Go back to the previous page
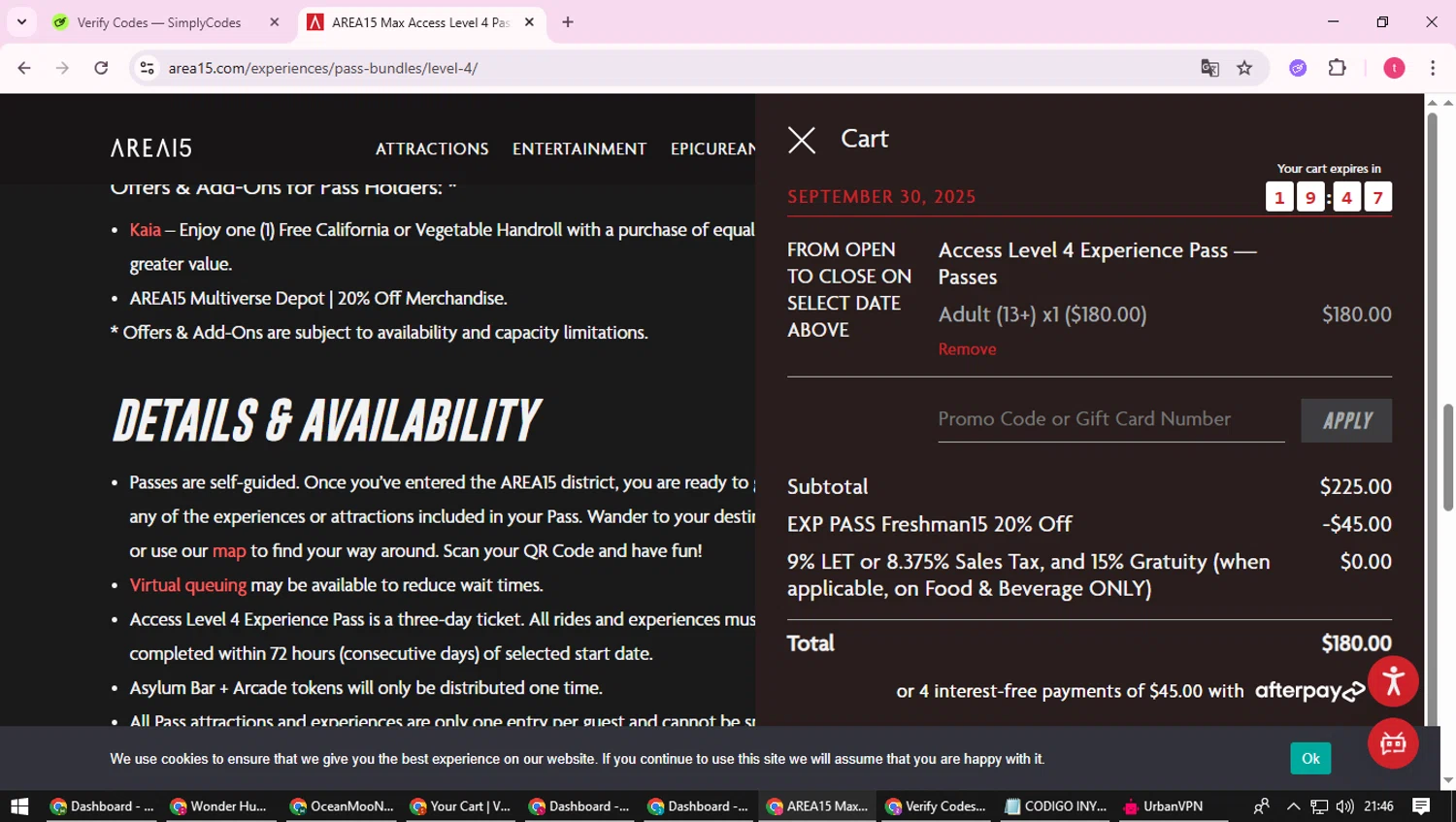 point(24,68)
